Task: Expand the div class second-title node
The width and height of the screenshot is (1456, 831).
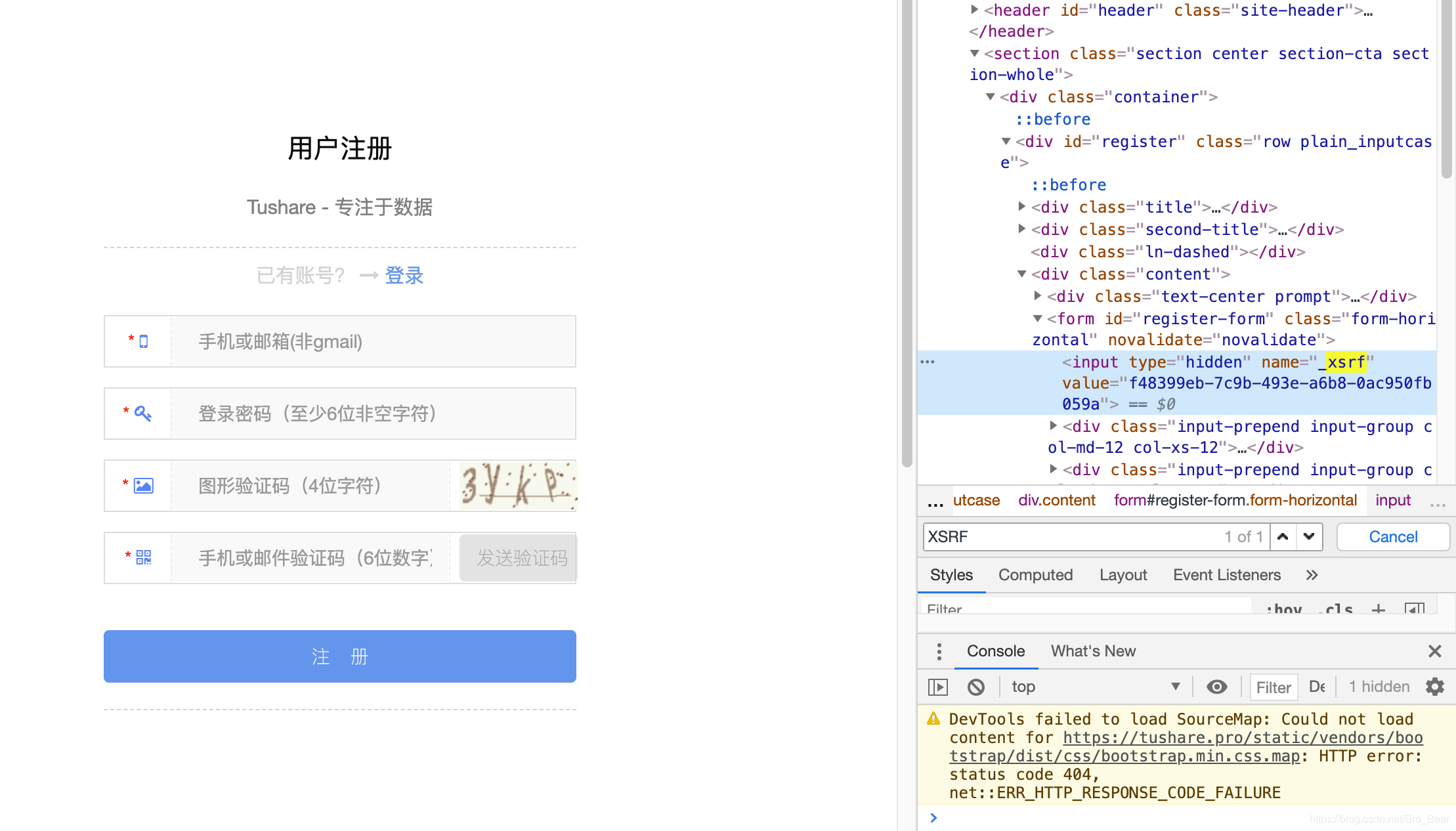Action: tap(1022, 229)
